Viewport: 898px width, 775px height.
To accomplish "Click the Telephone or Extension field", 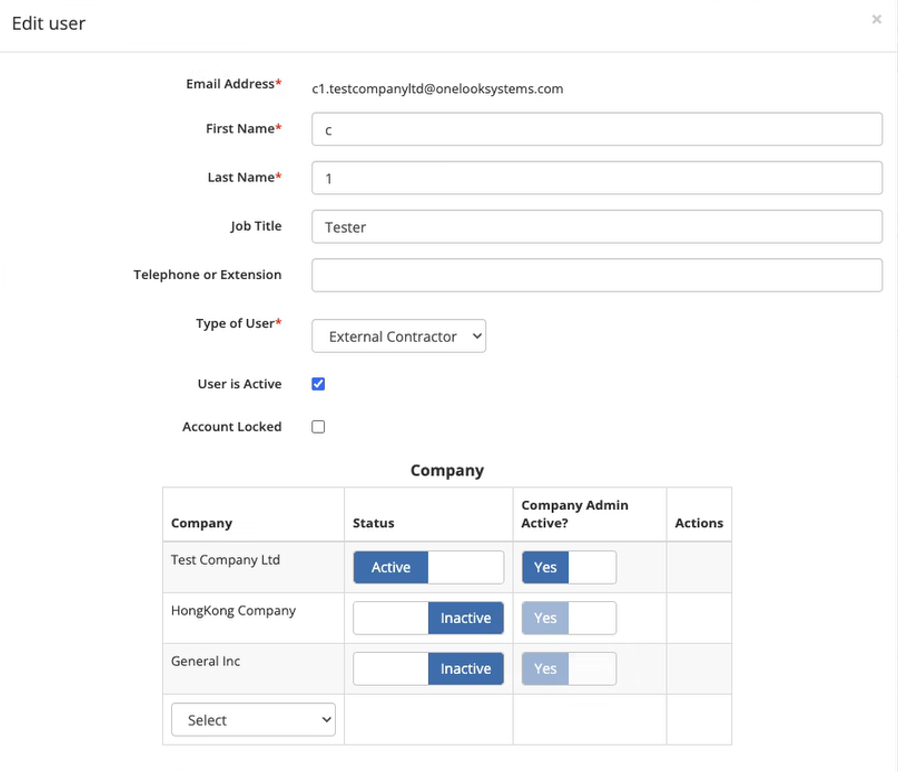I will point(597,276).
